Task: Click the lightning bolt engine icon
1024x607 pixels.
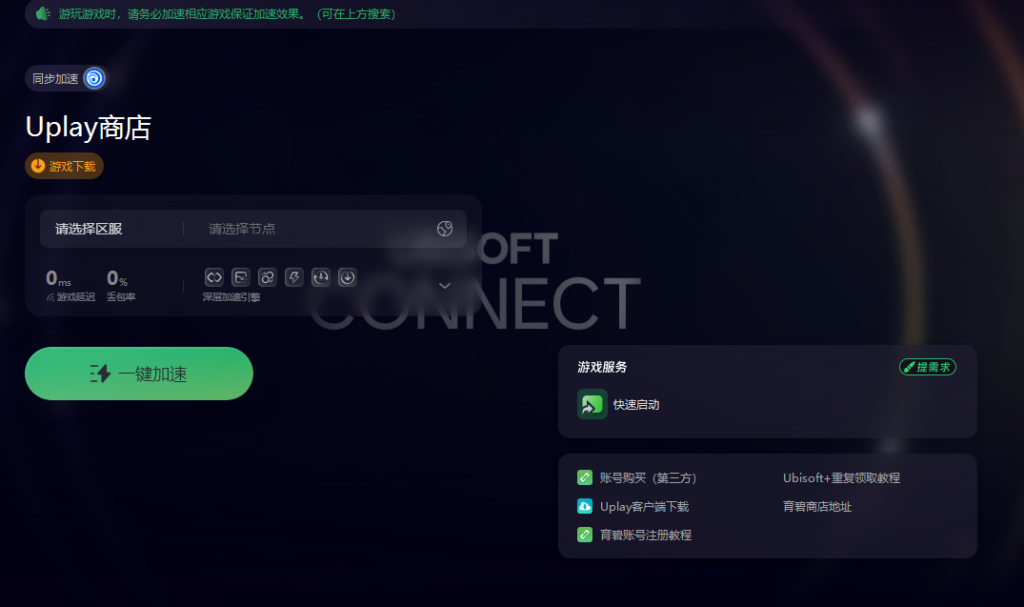Action: click(294, 278)
